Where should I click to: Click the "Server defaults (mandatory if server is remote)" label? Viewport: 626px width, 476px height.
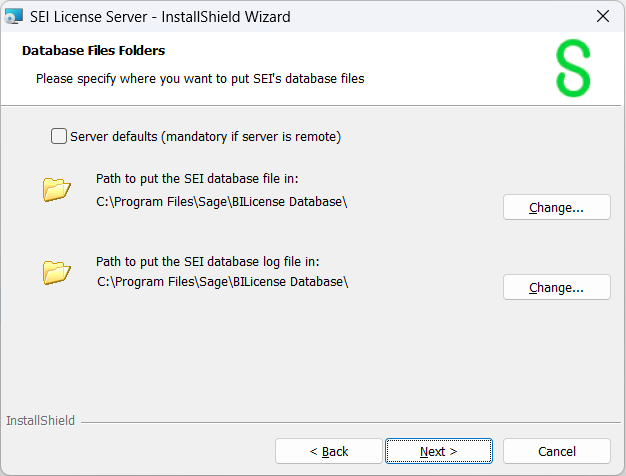[x=205, y=136]
